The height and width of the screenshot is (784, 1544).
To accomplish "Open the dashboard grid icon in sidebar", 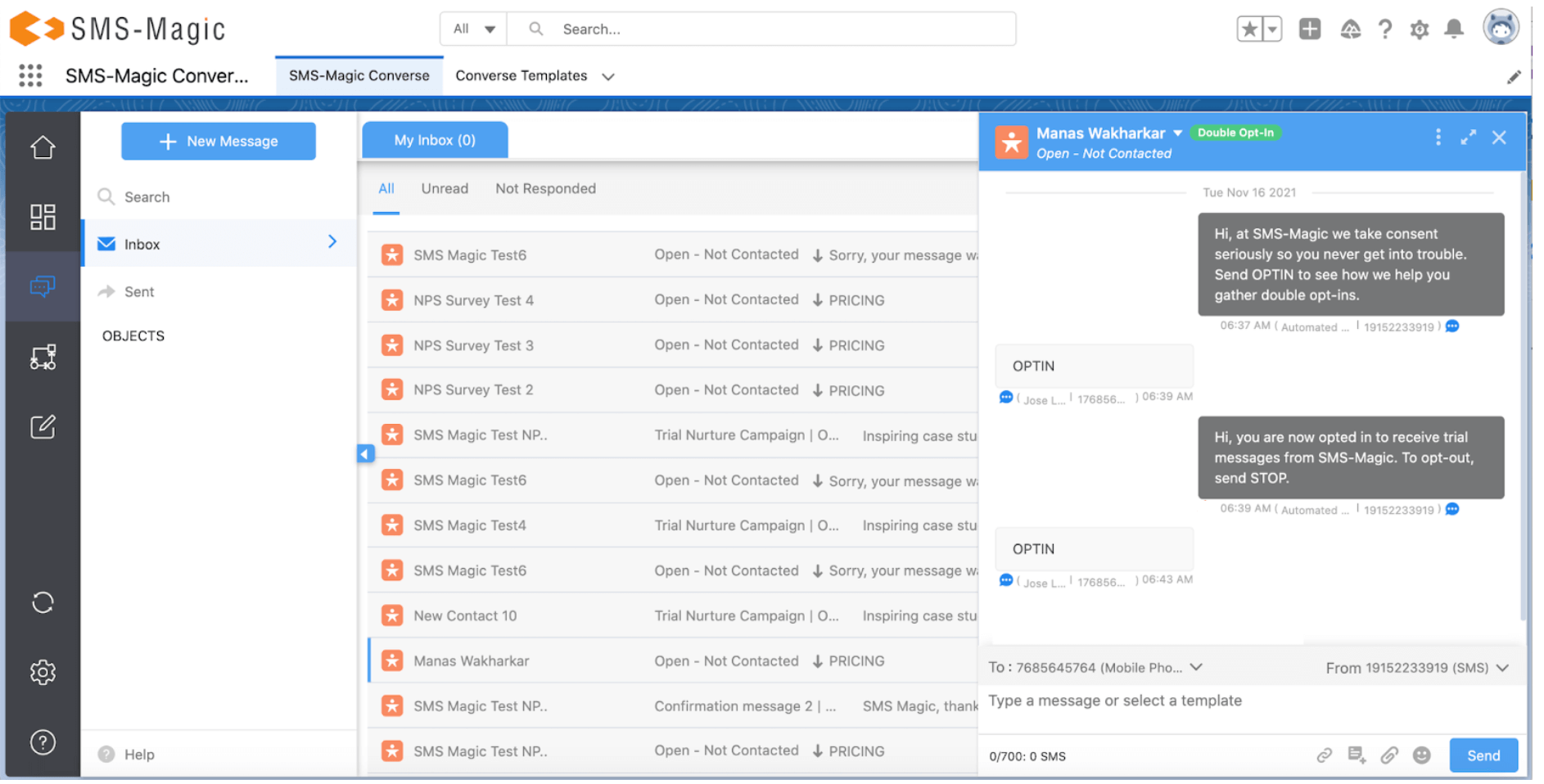I will click(43, 217).
